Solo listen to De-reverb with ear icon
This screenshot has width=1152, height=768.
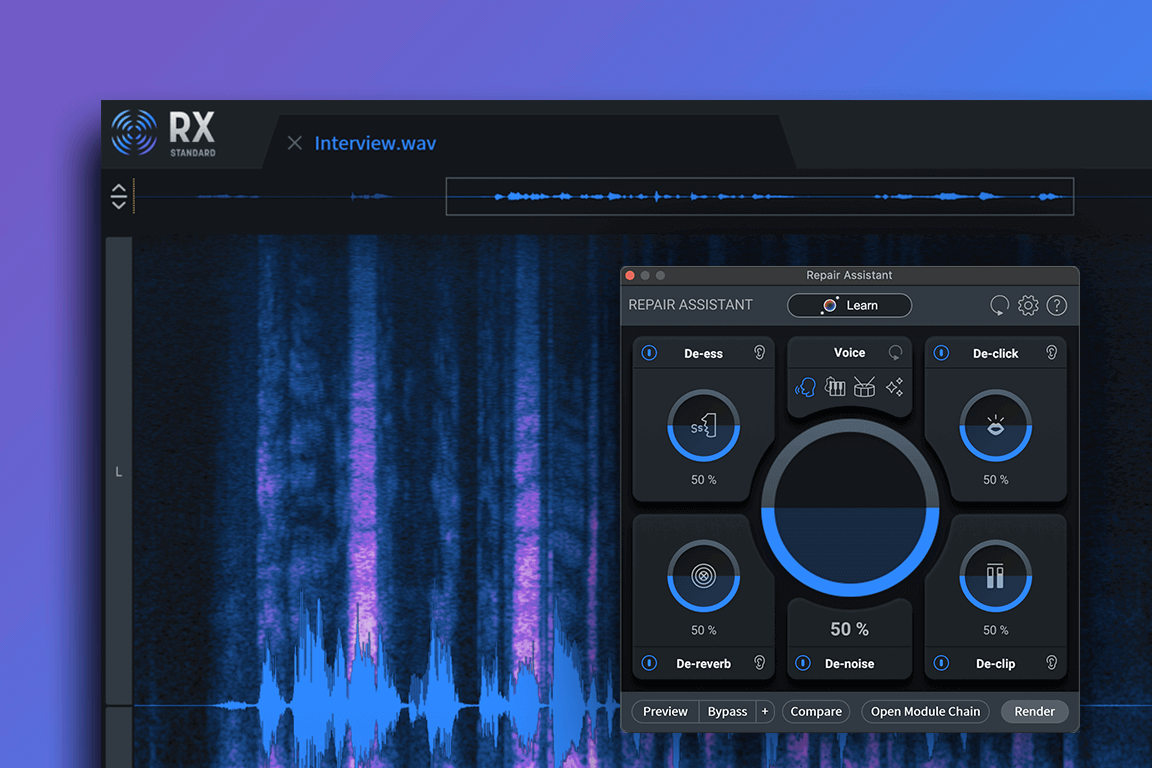tap(759, 663)
